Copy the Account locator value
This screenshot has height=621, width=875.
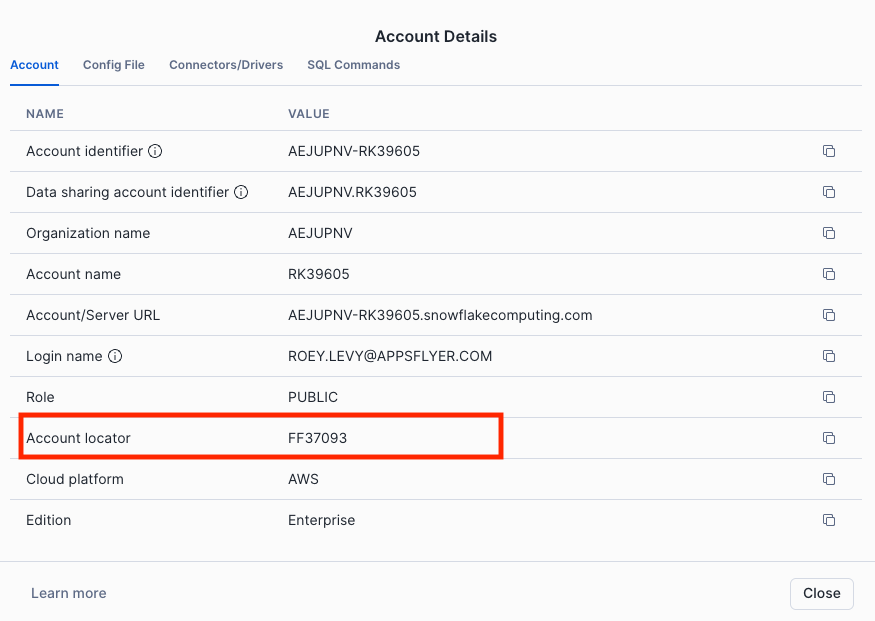click(828, 438)
